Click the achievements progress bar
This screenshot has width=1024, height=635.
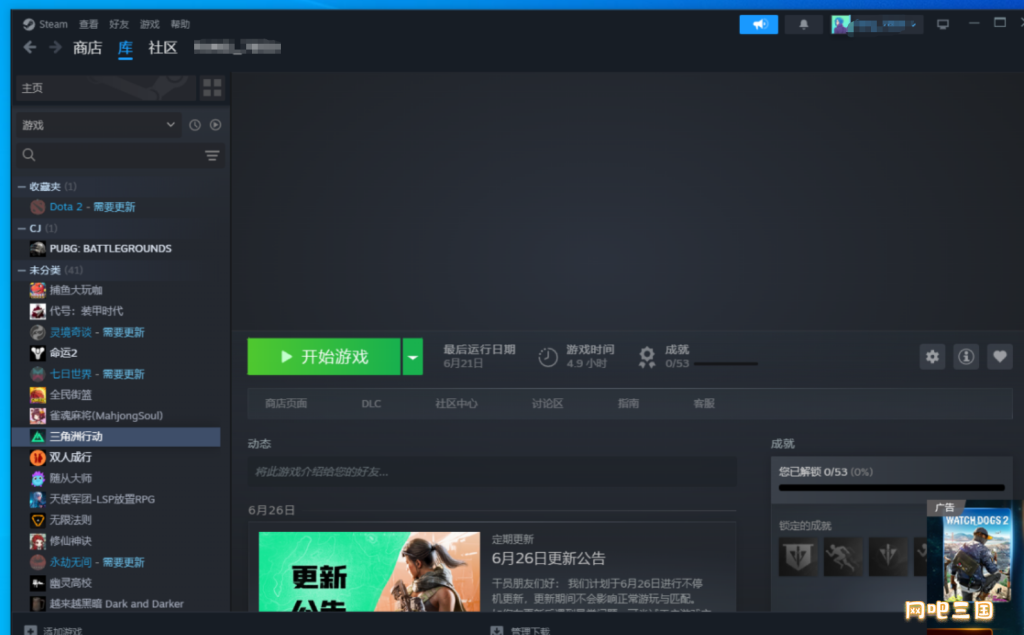[891, 487]
